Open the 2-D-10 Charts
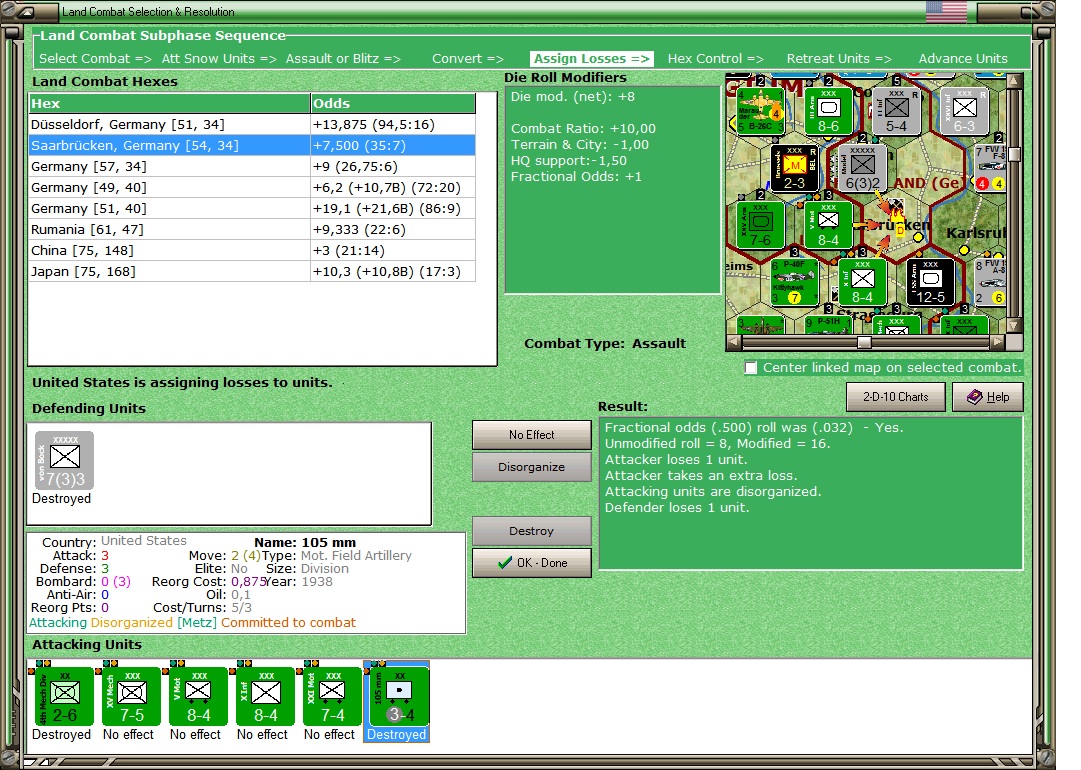Screen dimensions: 1081x770 pos(896,397)
